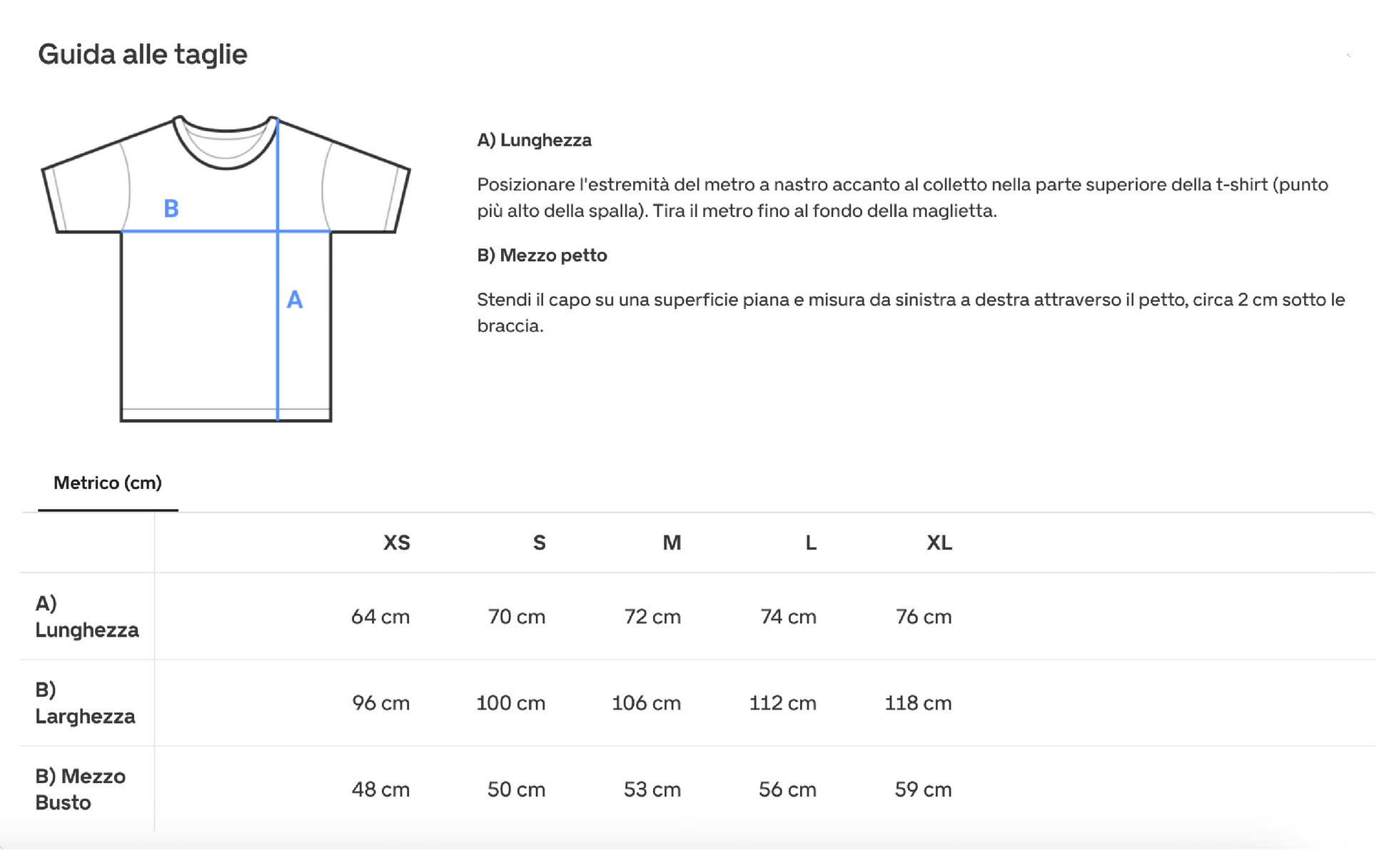
Task: Click the XL size column header
Action: [939, 543]
